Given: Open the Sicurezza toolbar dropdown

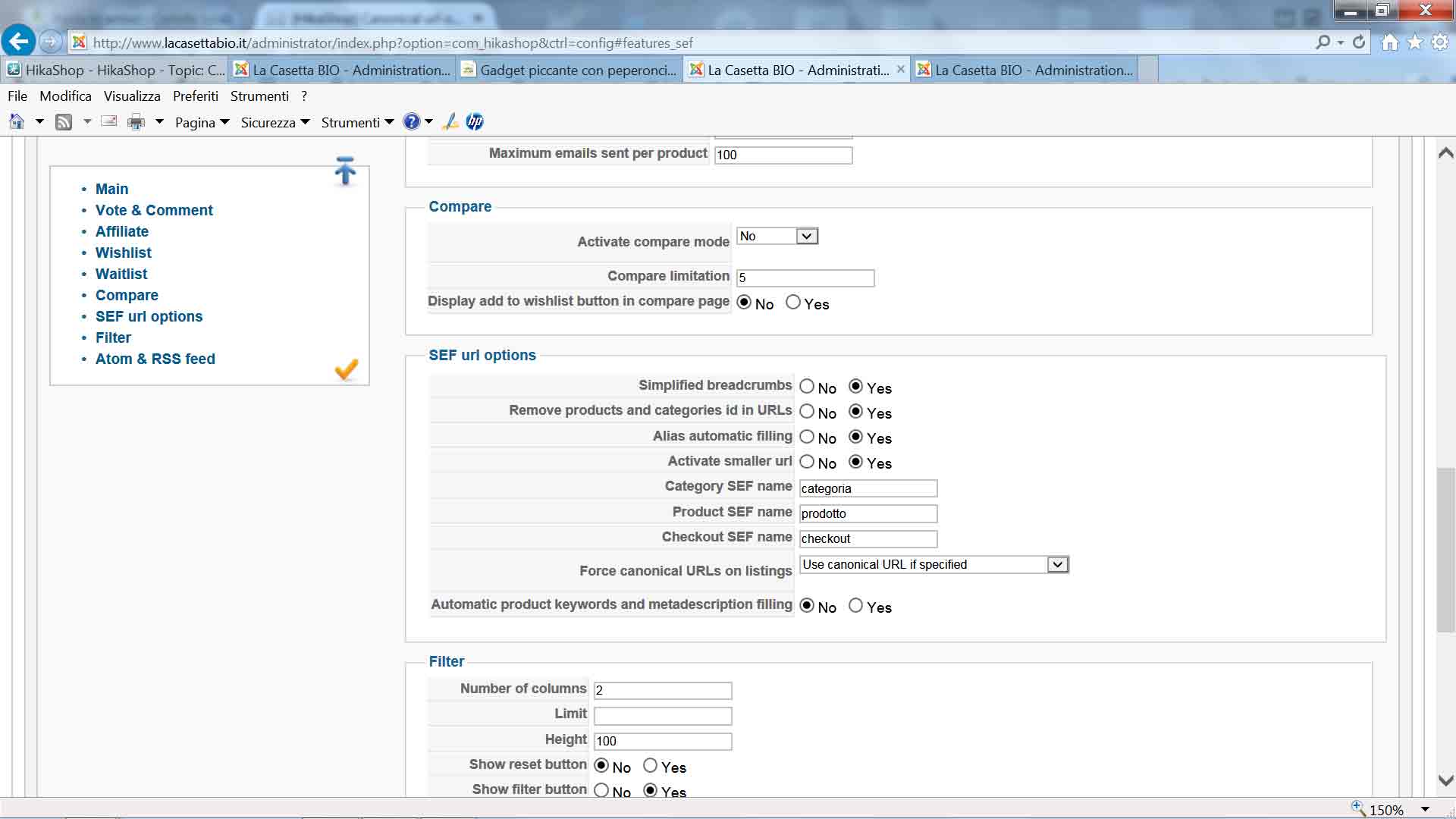Looking at the screenshot, I should pos(275,122).
